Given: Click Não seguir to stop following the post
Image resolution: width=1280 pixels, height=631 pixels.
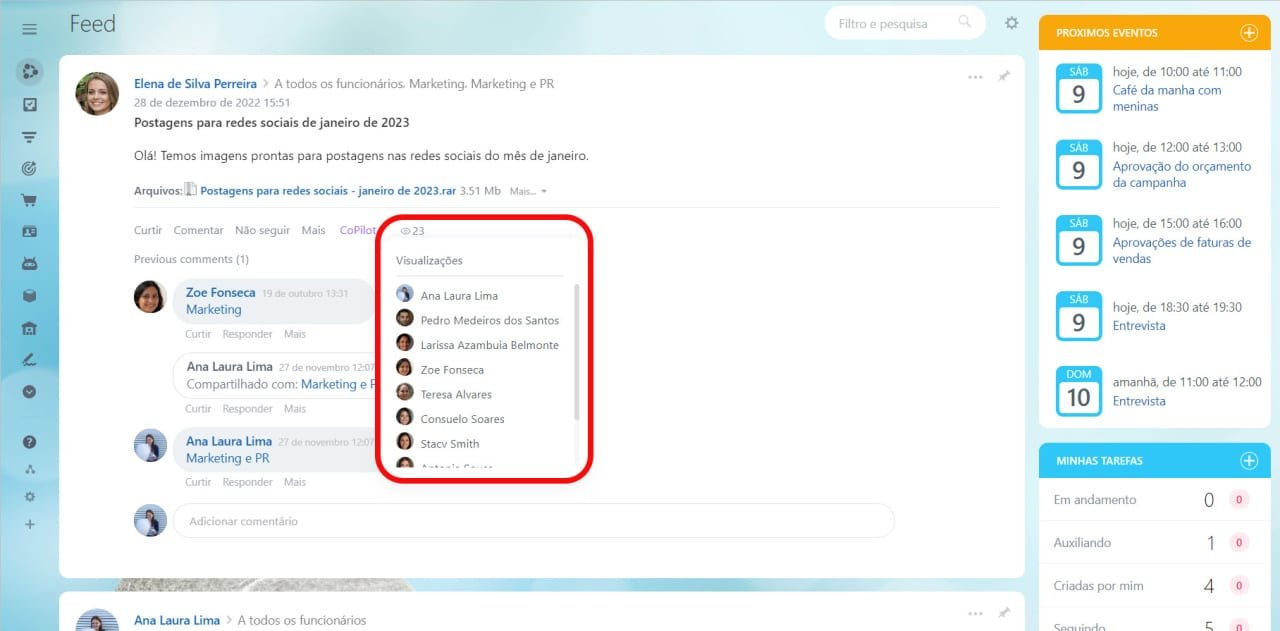Looking at the screenshot, I should tap(262, 230).
